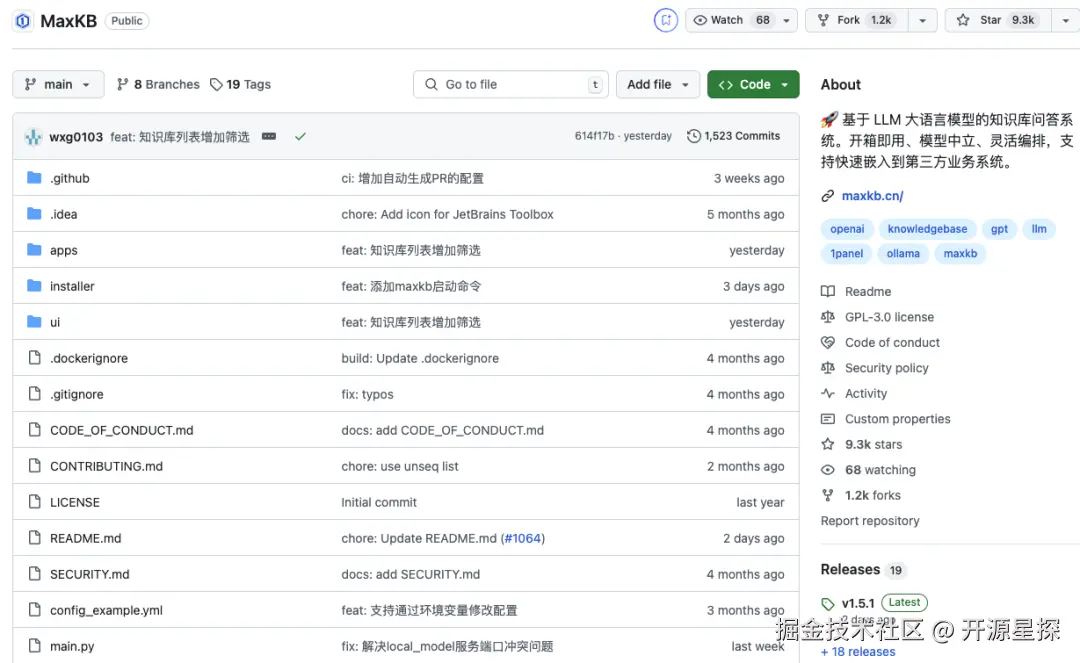Select the 1panel topic tag
Image resolution: width=1080 pixels, height=663 pixels.
point(847,253)
